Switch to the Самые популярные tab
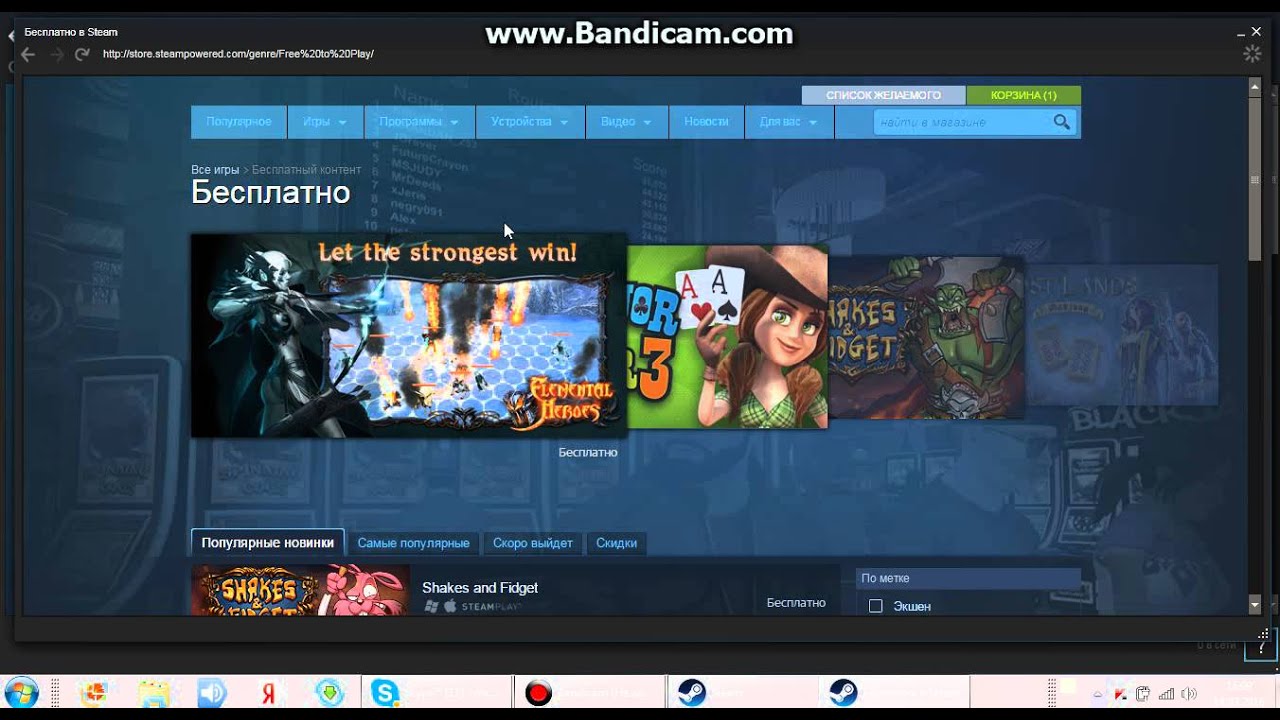This screenshot has width=1280, height=720. point(414,543)
